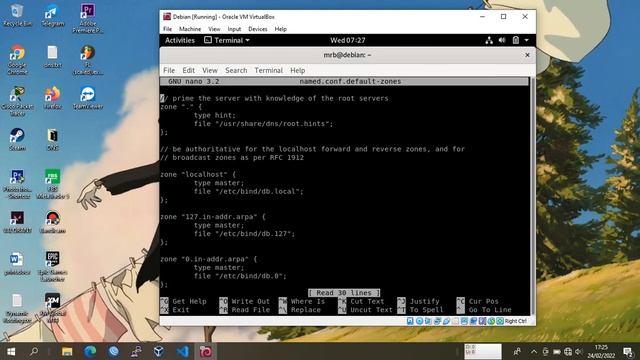Open the XM shortcut on the desktop
The height and width of the screenshot is (360, 640).
(53, 308)
